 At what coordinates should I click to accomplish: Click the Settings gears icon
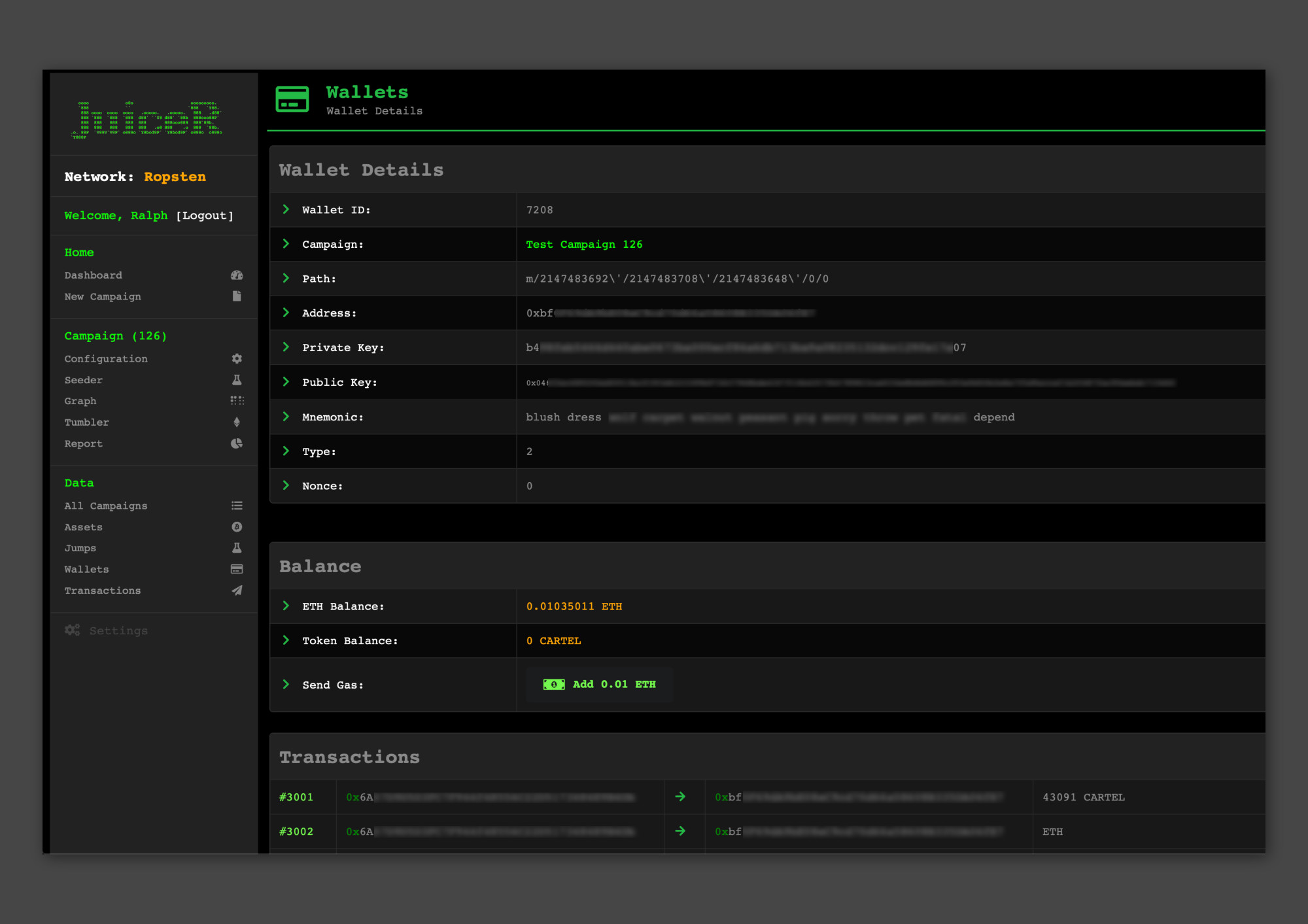(72, 630)
